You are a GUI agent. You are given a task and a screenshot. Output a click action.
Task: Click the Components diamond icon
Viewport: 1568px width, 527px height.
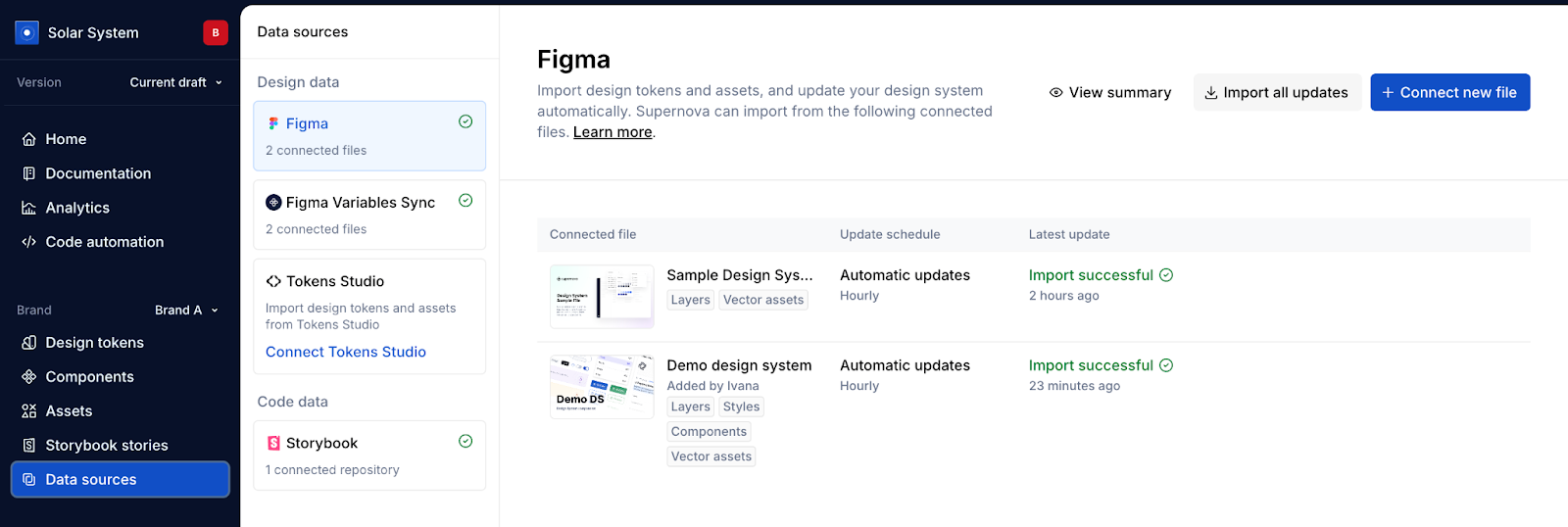(x=29, y=377)
